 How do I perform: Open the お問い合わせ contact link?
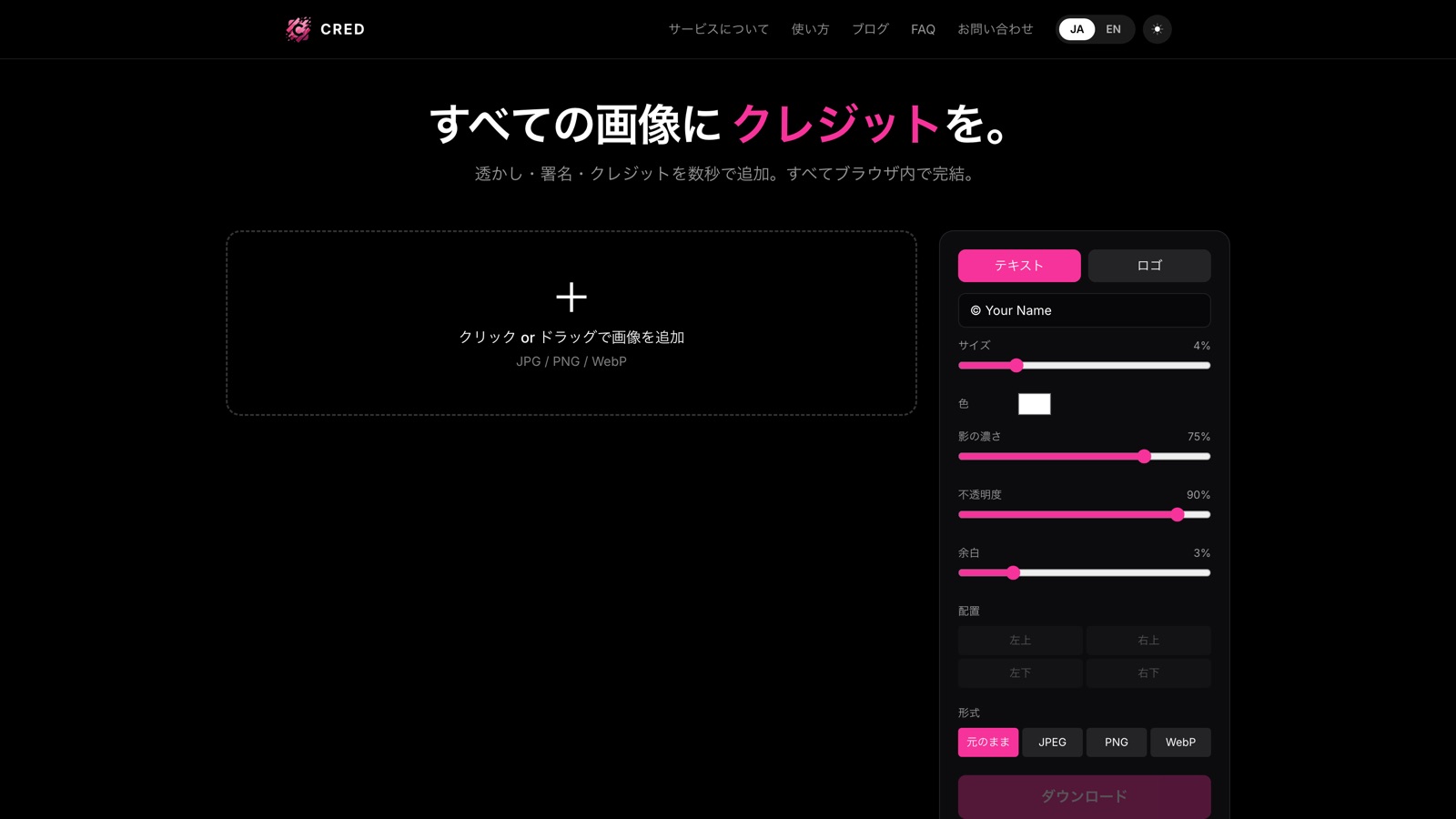tap(996, 29)
